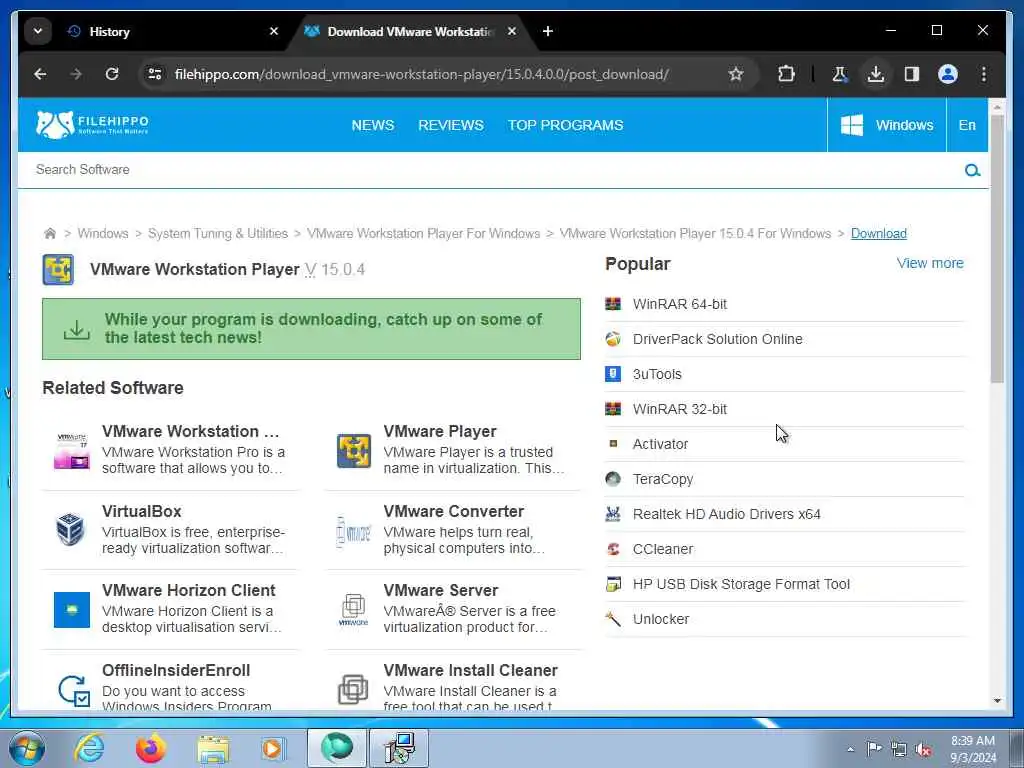1024x768 pixels.
Task: Open the TOP PROGRAMS menu item
Action: point(566,125)
